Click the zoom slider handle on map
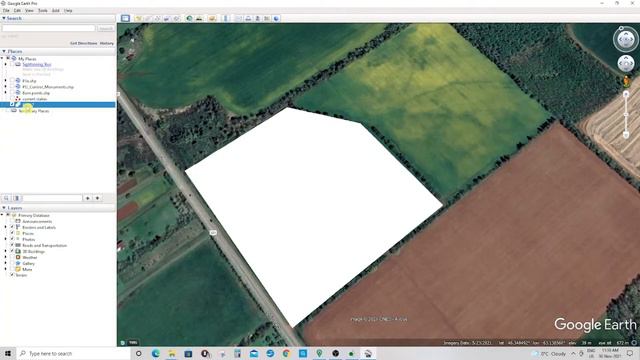 point(626,115)
